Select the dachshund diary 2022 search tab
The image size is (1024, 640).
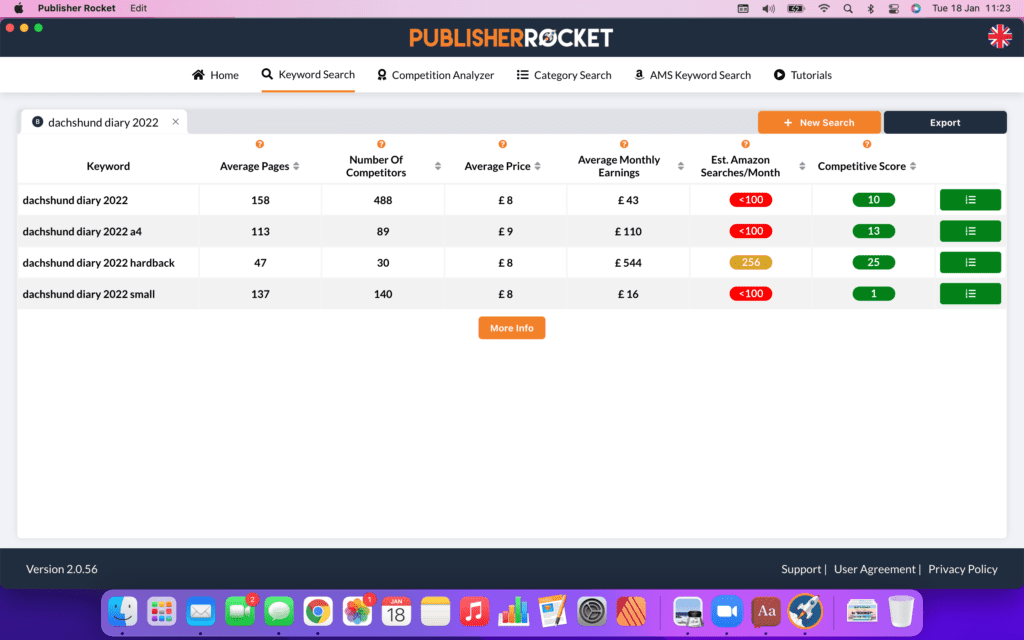pos(103,122)
